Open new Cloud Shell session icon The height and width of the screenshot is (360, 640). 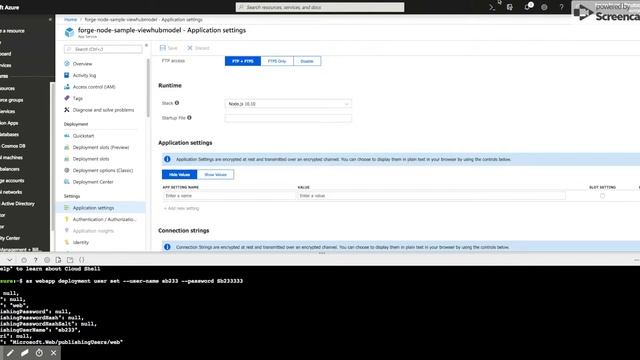[x=70, y=260]
